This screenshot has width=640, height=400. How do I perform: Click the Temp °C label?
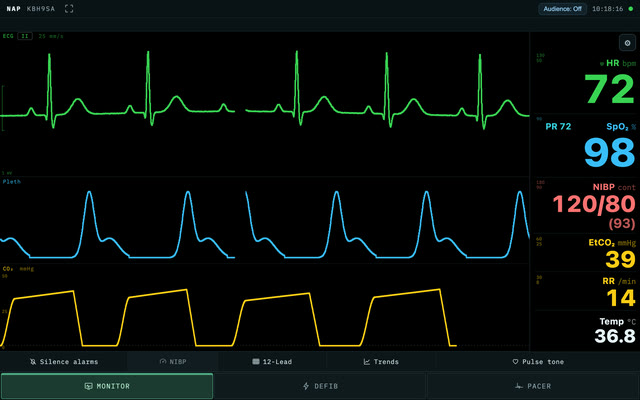tap(618, 322)
